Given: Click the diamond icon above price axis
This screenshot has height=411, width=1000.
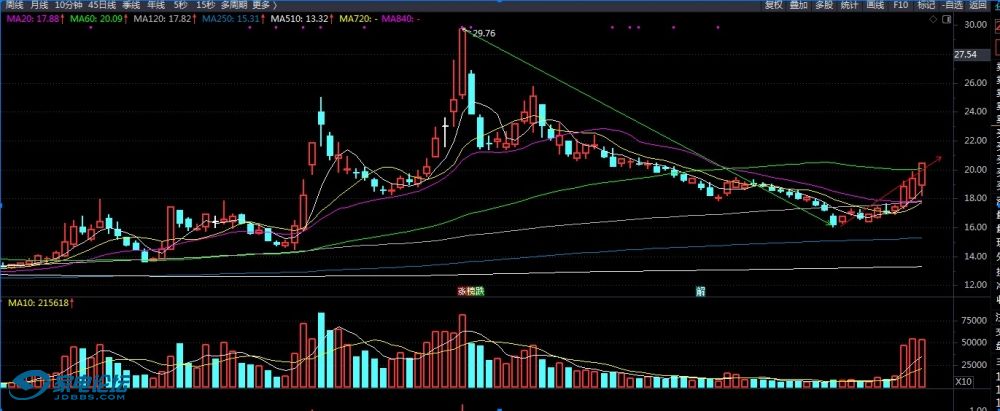Looking at the screenshot, I should coord(931,18).
